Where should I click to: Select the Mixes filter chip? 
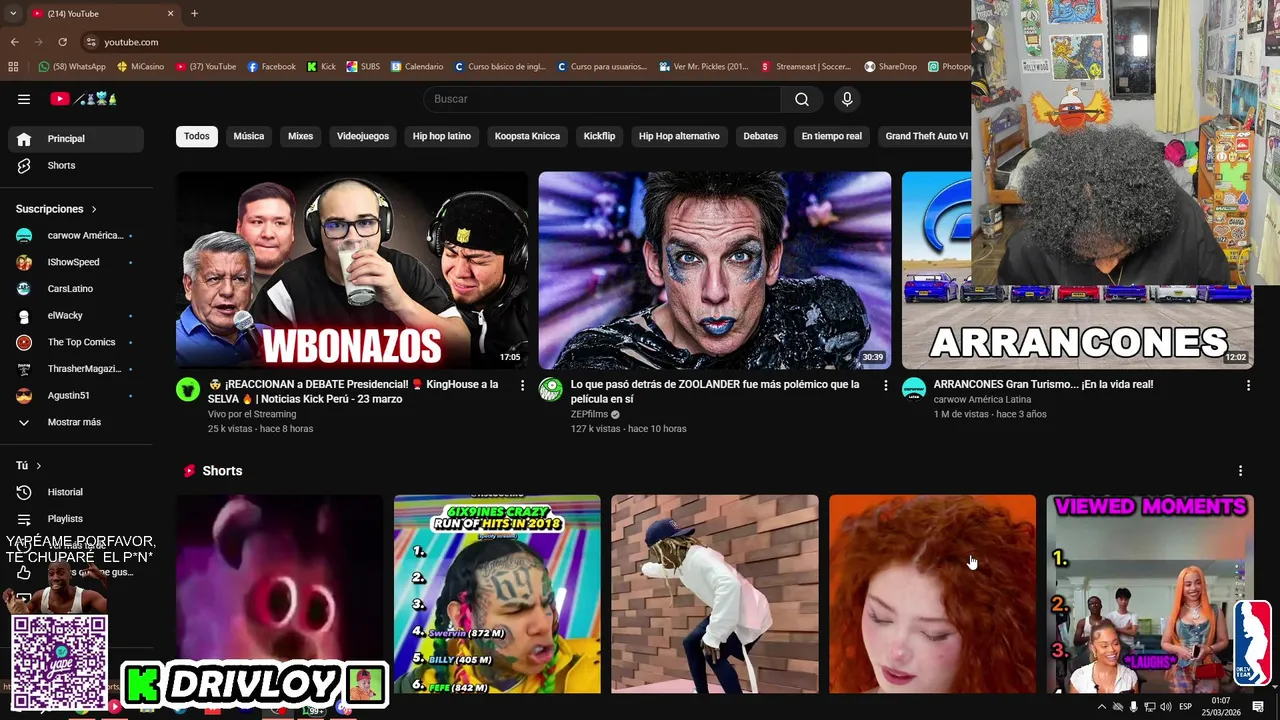(301, 136)
